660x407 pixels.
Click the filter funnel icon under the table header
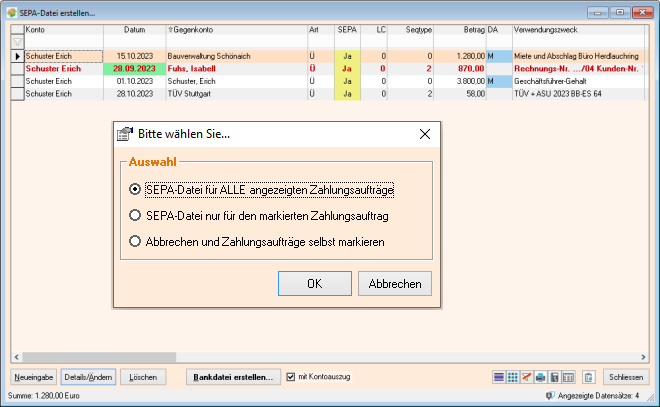(x=18, y=42)
